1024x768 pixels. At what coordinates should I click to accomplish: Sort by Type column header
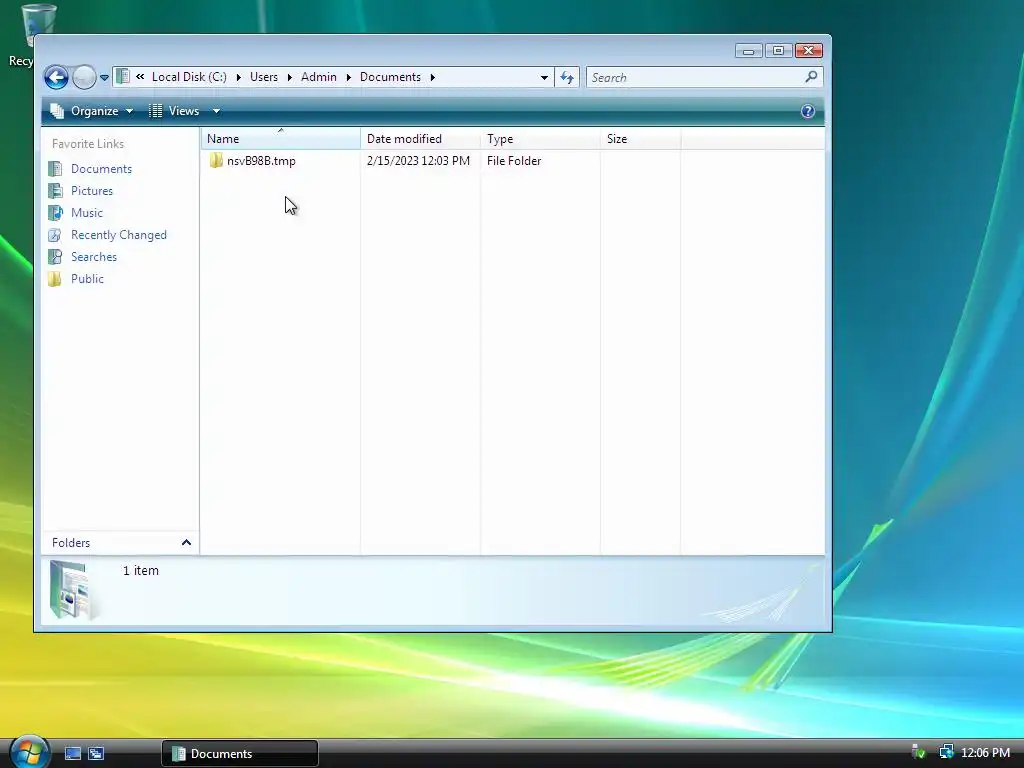(540, 138)
